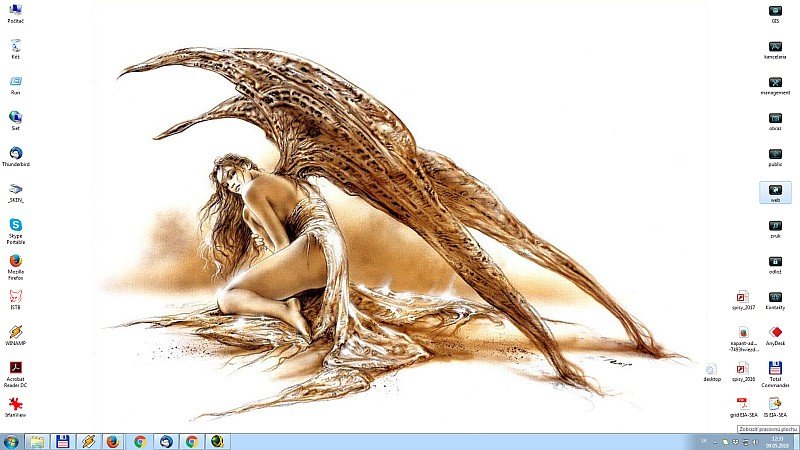Viewport: 800px width, 450px height.
Task: Open the Kôš recycle bin icon
Action: [15, 49]
